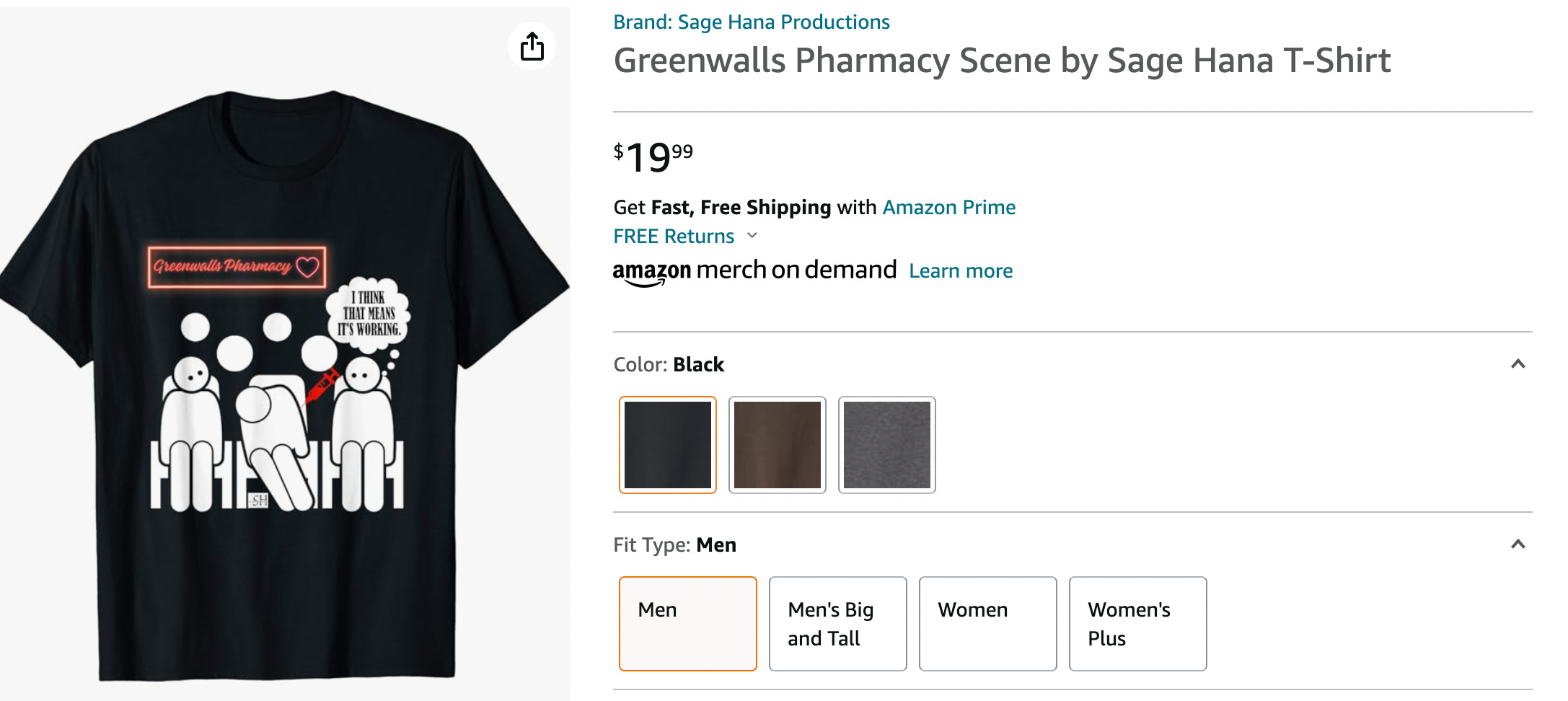1568x701 pixels.
Task: Open the Brand: Sage Hana Productions link
Action: pyautogui.click(x=751, y=22)
